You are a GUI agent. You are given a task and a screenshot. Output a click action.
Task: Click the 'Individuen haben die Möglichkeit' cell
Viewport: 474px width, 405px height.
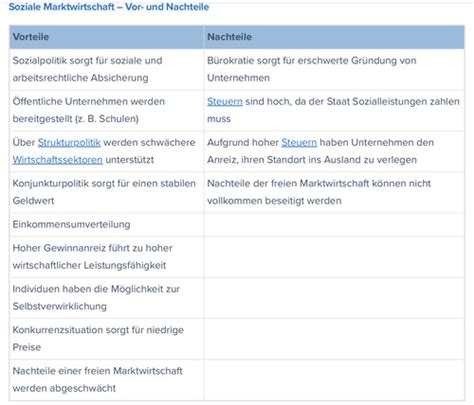point(107,298)
